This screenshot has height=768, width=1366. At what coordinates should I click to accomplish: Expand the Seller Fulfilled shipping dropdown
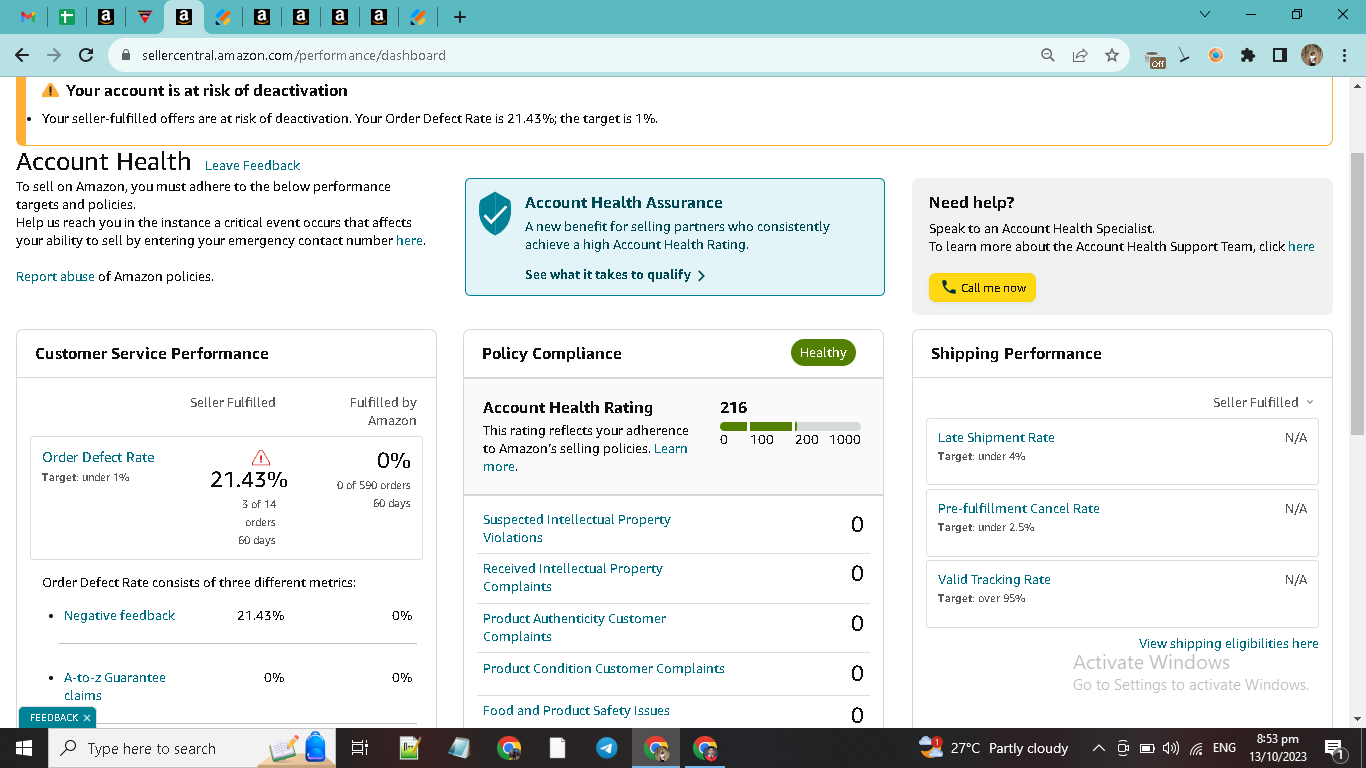click(1263, 402)
